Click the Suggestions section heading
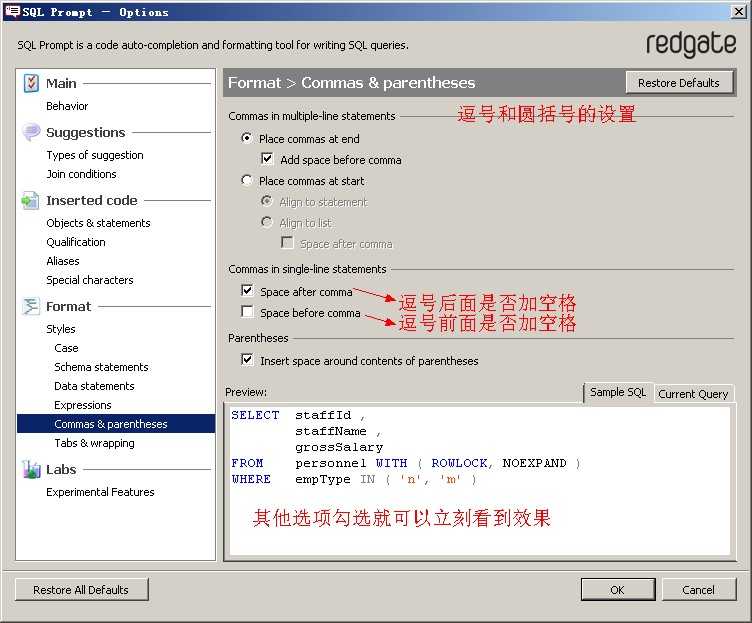 (85, 132)
